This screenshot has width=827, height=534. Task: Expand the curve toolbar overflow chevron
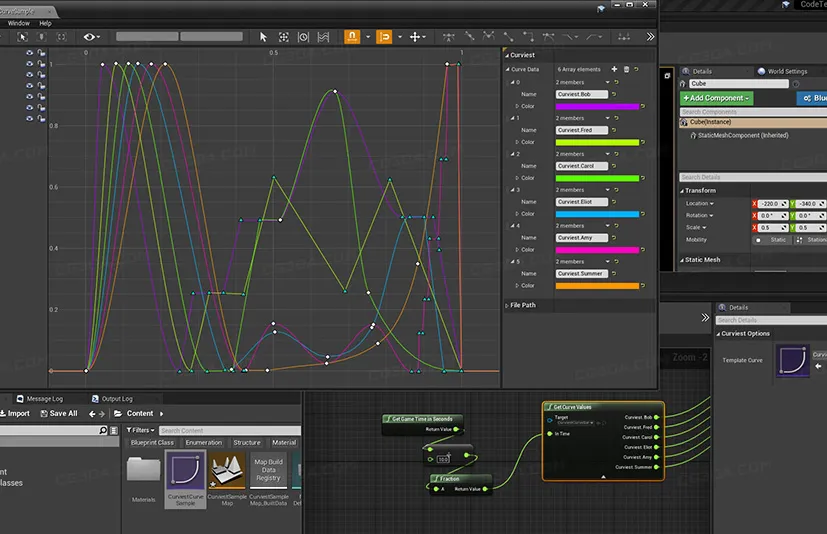(x=650, y=36)
